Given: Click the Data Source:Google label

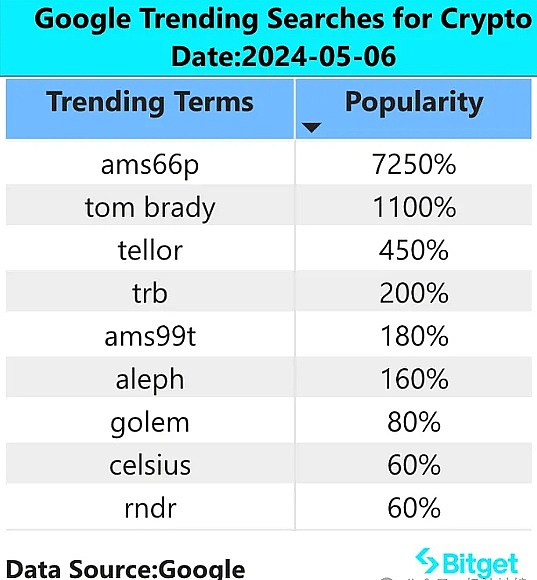Looking at the screenshot, I should (x=125, y=569).
